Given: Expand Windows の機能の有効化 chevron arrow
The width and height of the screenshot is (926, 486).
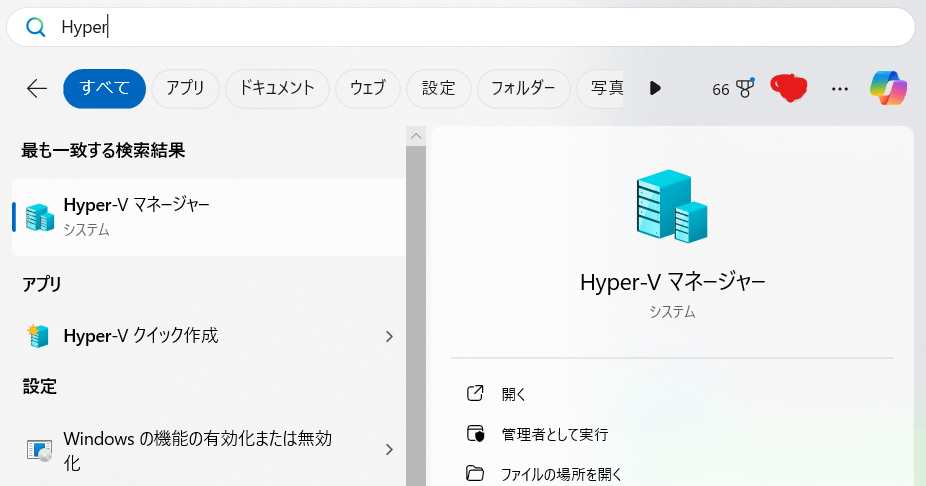Looking at the screenshot, I should (x=389, y=450).
